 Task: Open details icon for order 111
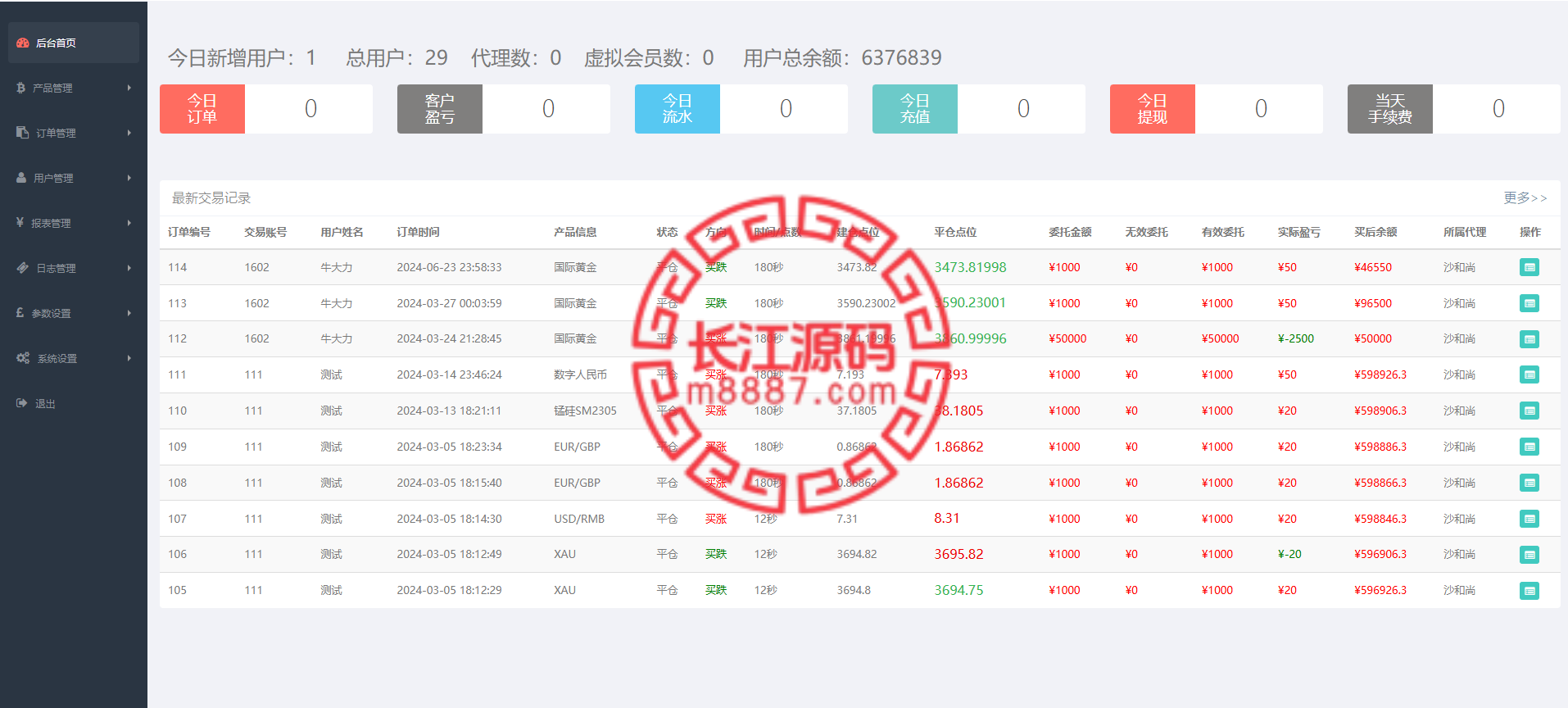pos(1529,374)
